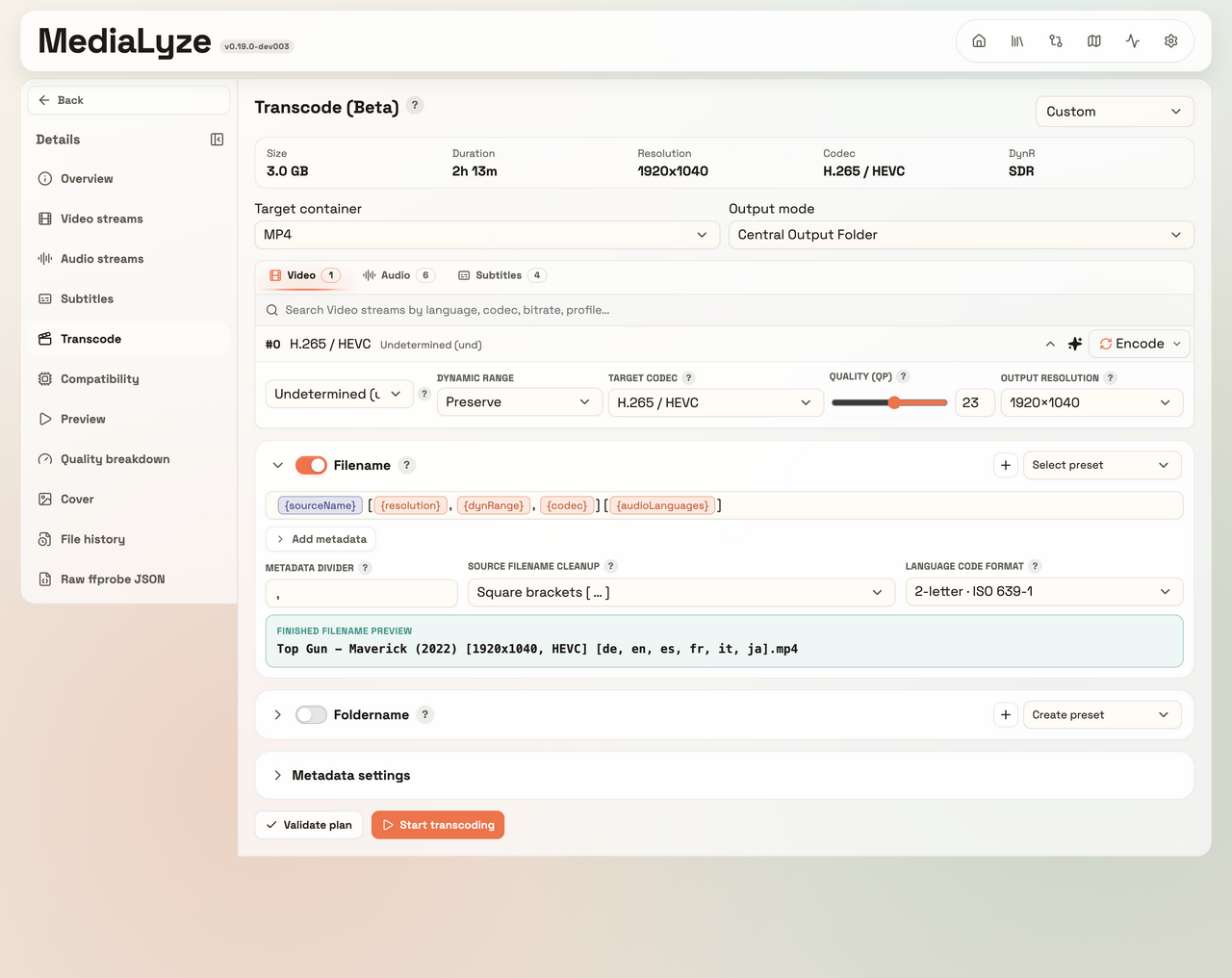Enable the Foldername switch
This screenshot has height=978, width=1232.
311,714
